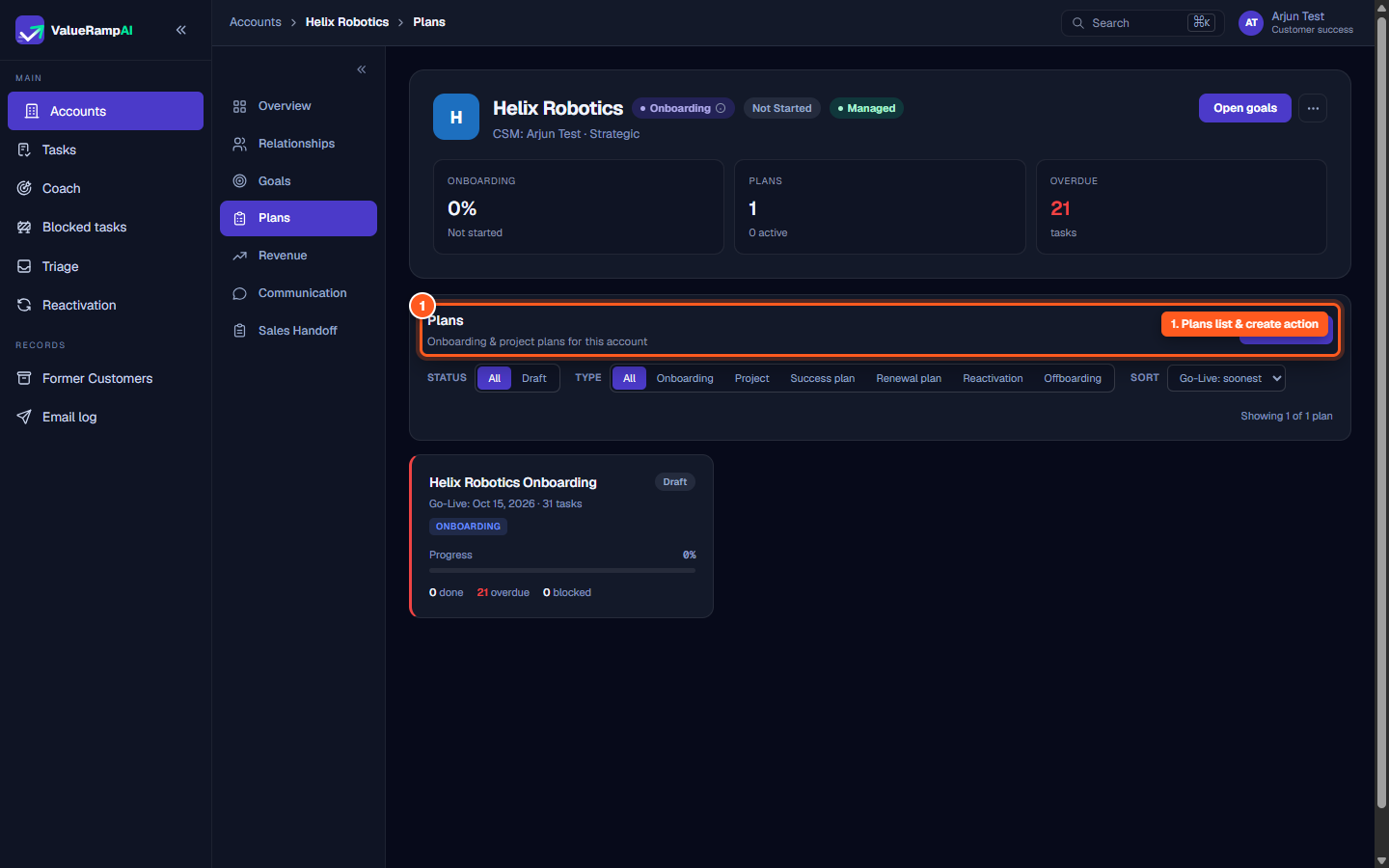Screen dimensions: 1389x868
Task: Select the Draft status filter
Action: [534, 378]
